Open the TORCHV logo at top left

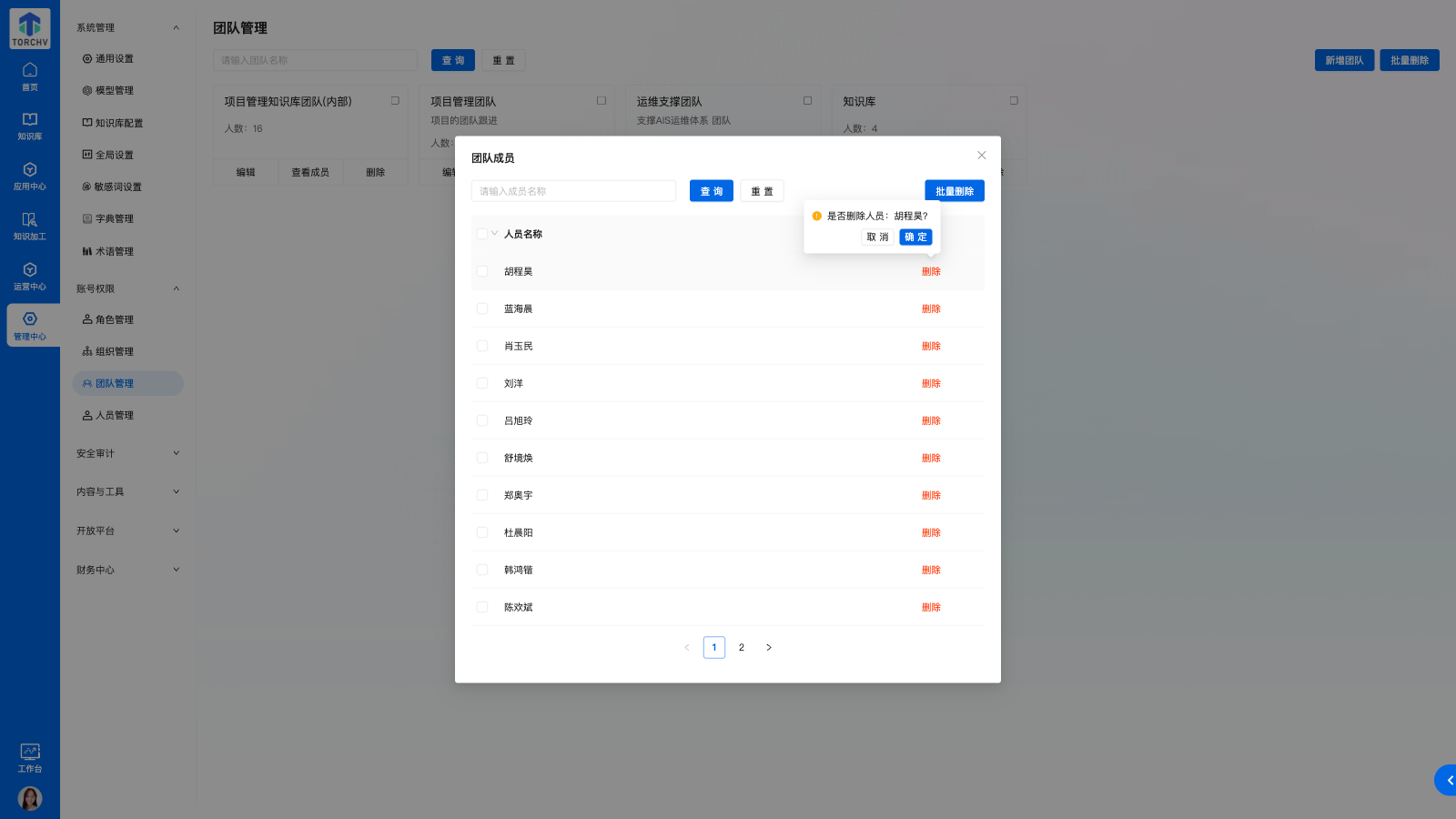click(x=30, y=27)
